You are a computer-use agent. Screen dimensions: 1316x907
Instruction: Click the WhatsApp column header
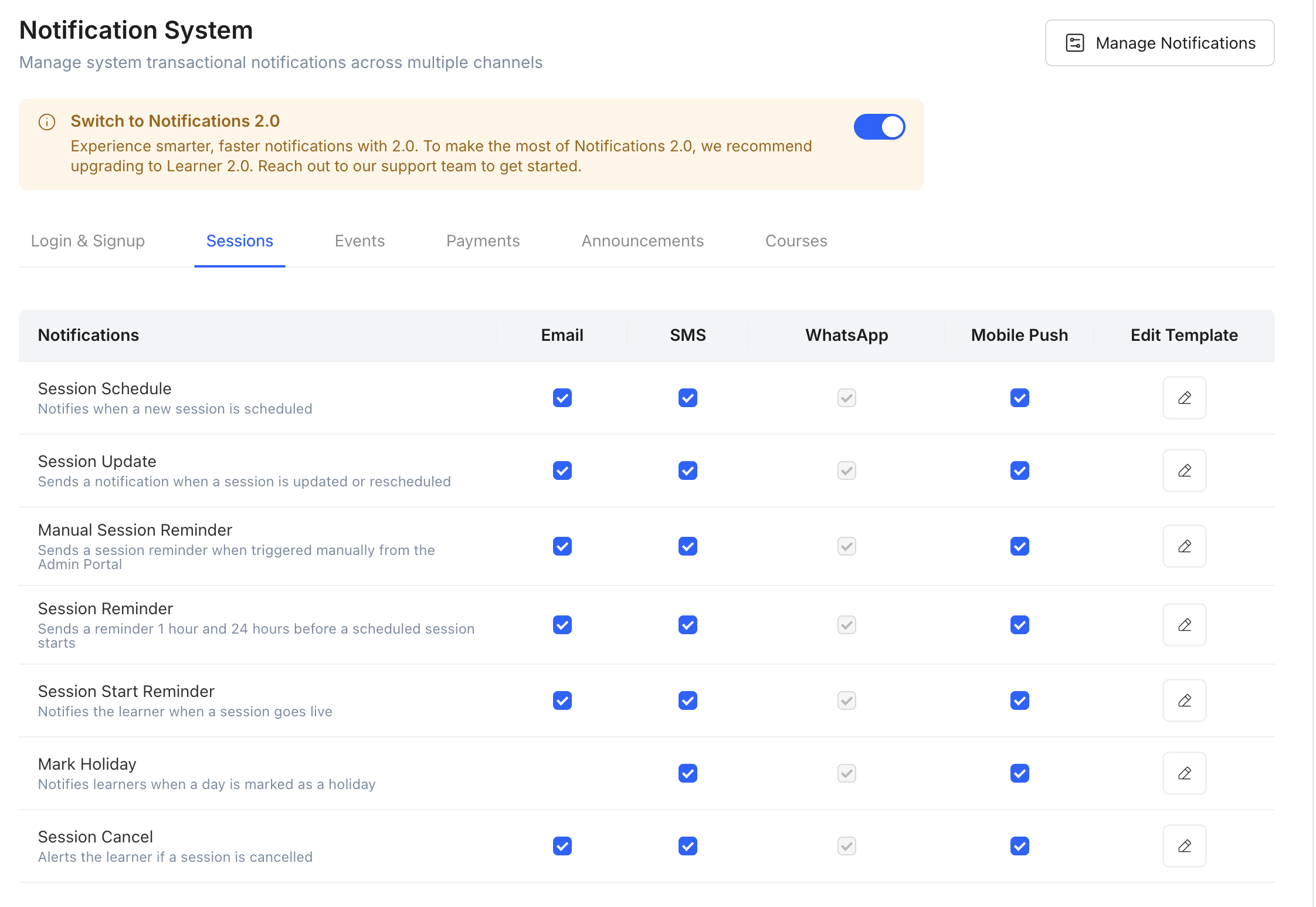click(x=847, y=335)
